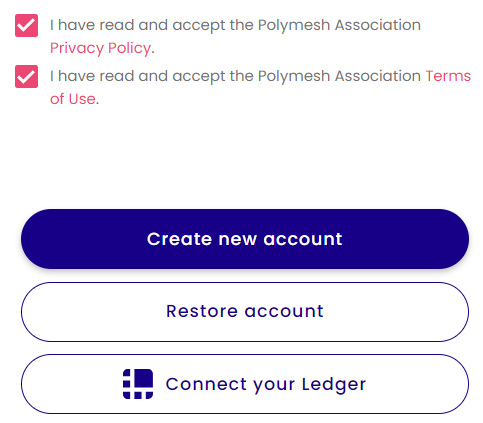Start account creation with the dark blue button
This screenshot has width=483, height=423.
coord(245,239)
